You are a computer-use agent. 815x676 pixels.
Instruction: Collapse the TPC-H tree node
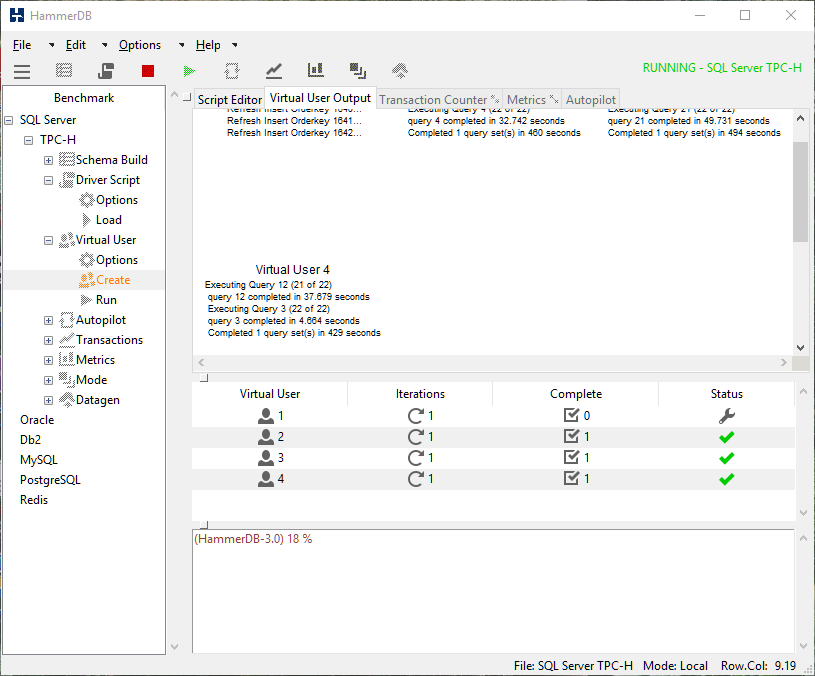[x=29, y=140]
